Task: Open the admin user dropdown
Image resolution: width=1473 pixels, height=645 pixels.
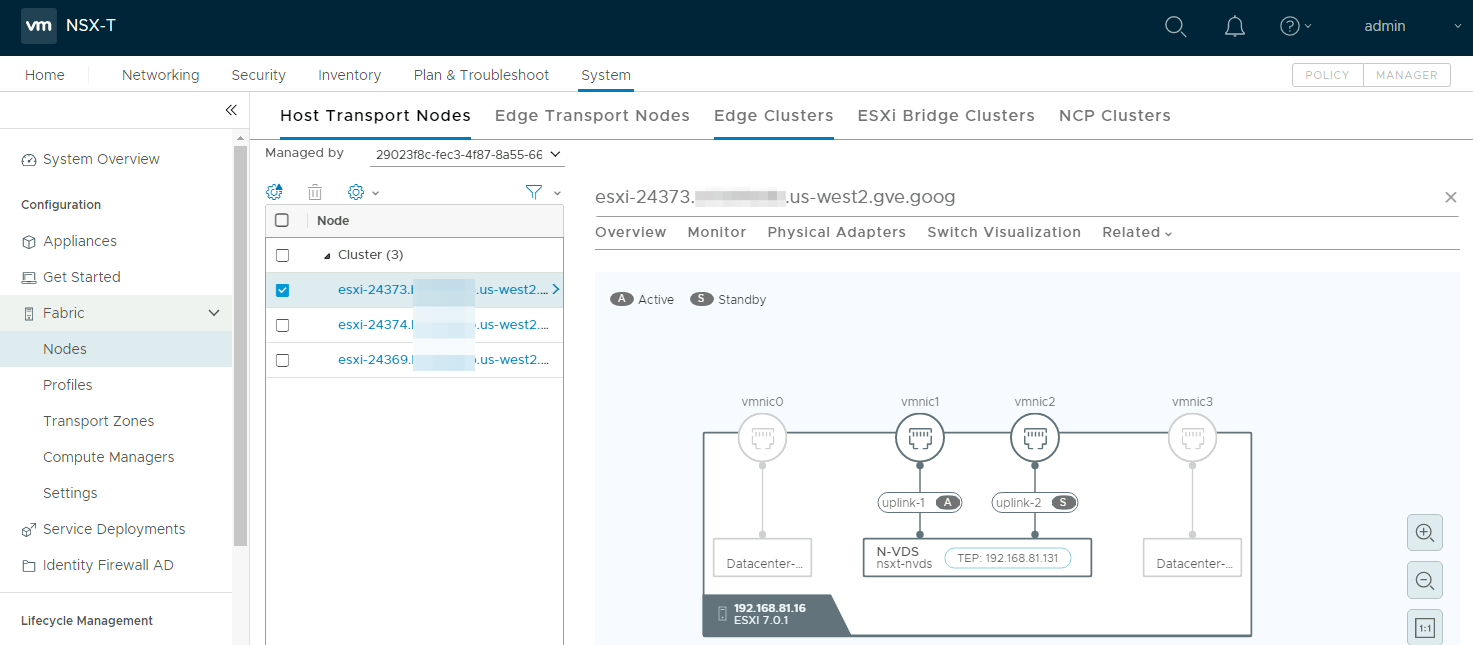Action: coord(1412,26)
